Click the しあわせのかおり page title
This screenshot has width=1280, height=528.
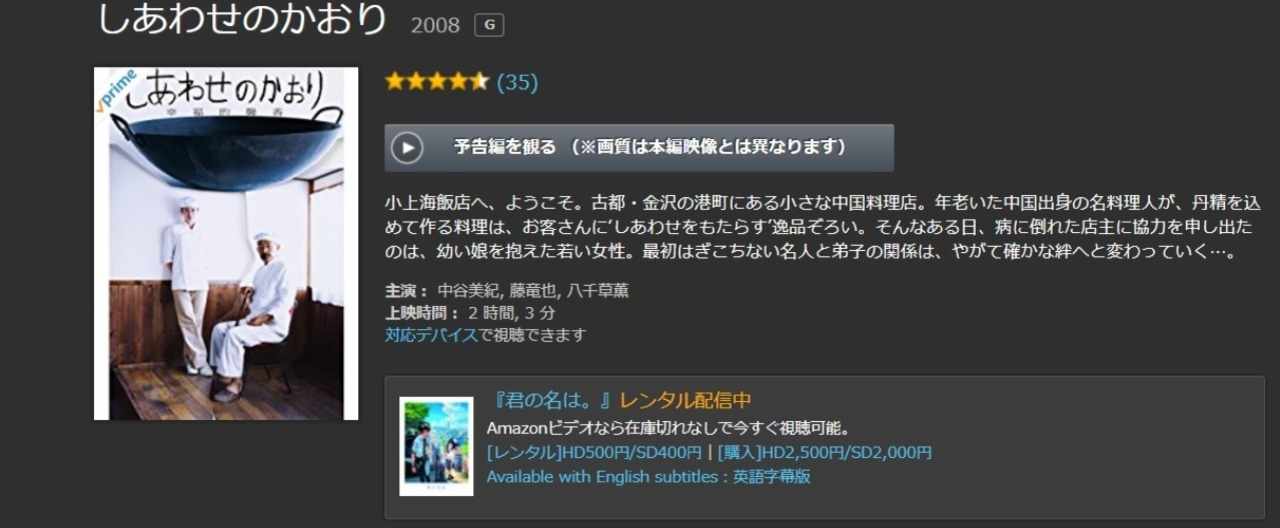[x=241, y=19]
